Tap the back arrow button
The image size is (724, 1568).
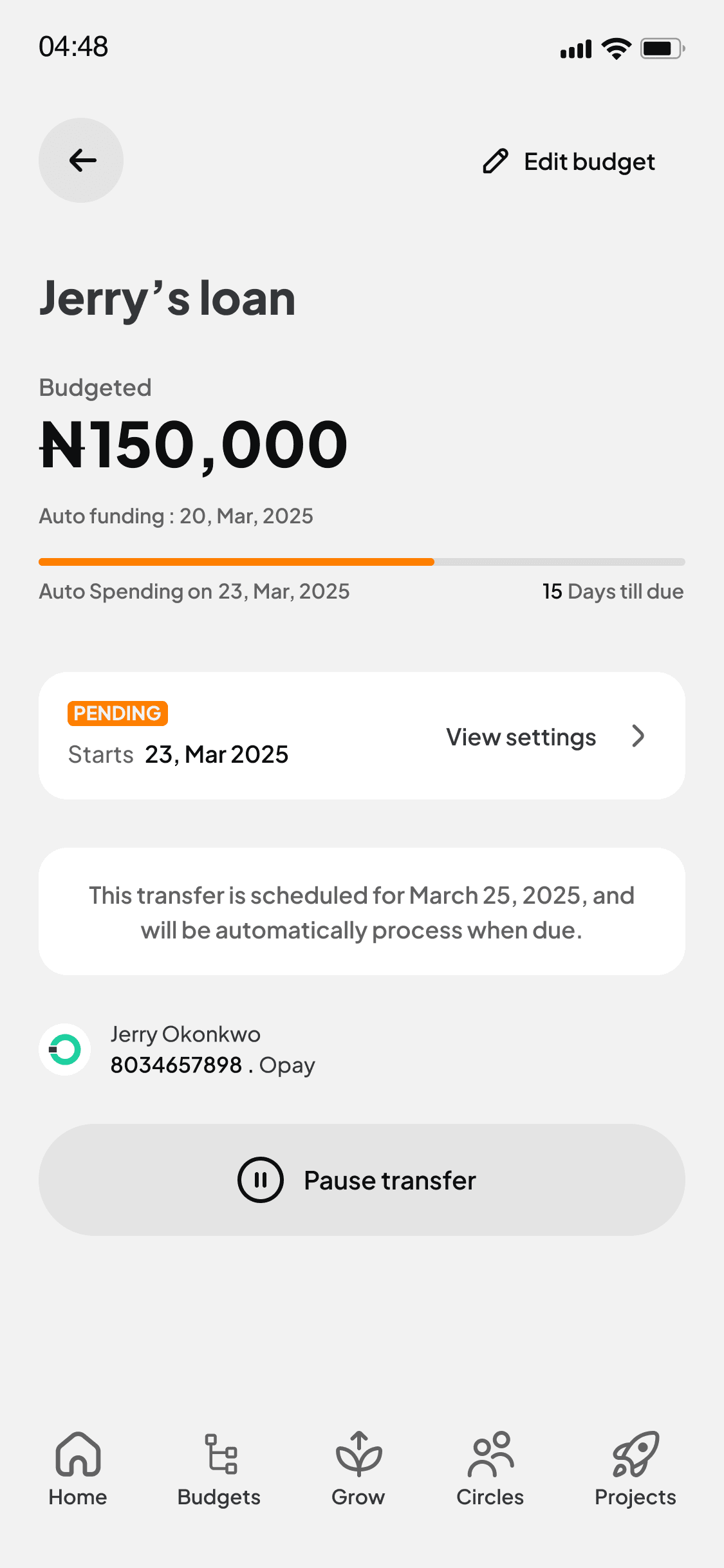tap(81, 160)
